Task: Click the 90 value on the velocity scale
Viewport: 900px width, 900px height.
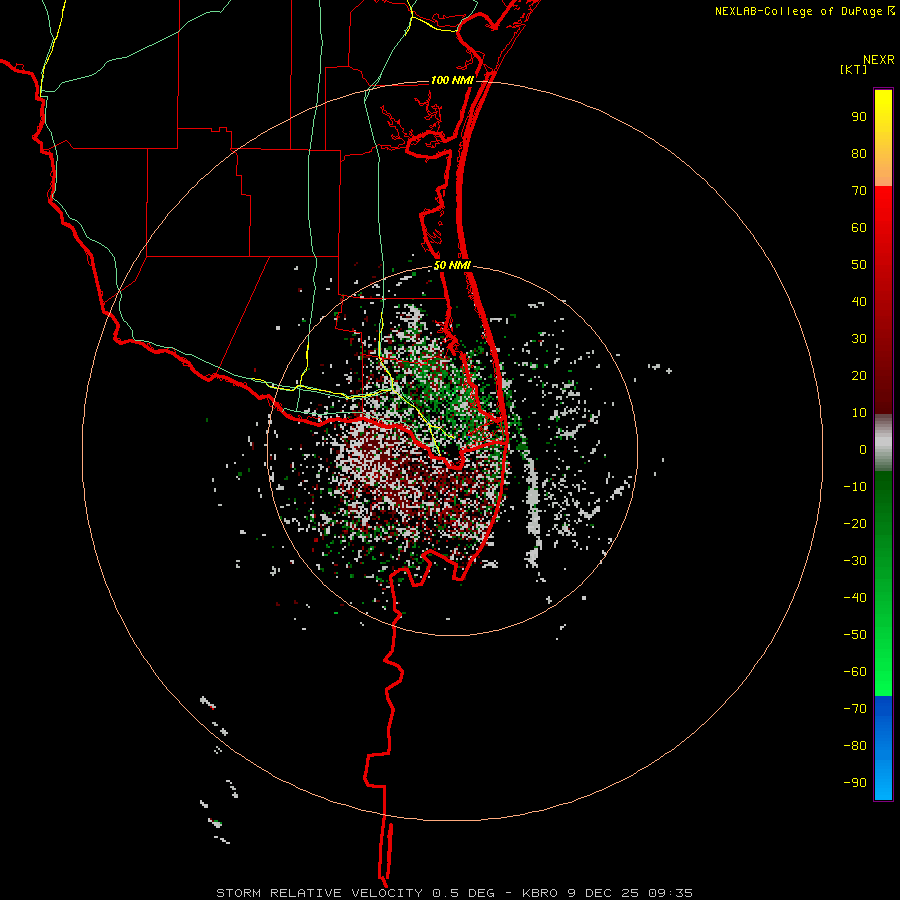Action: click(x=859, y=117)
